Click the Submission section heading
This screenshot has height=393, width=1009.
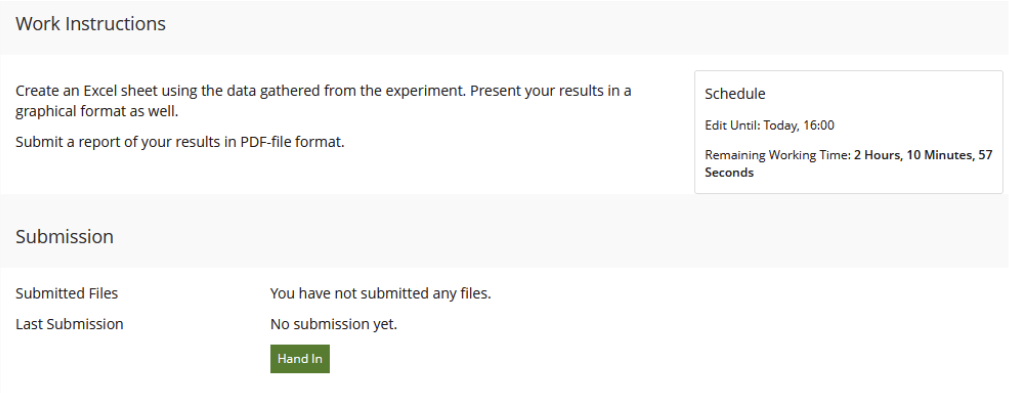(64, 236)
